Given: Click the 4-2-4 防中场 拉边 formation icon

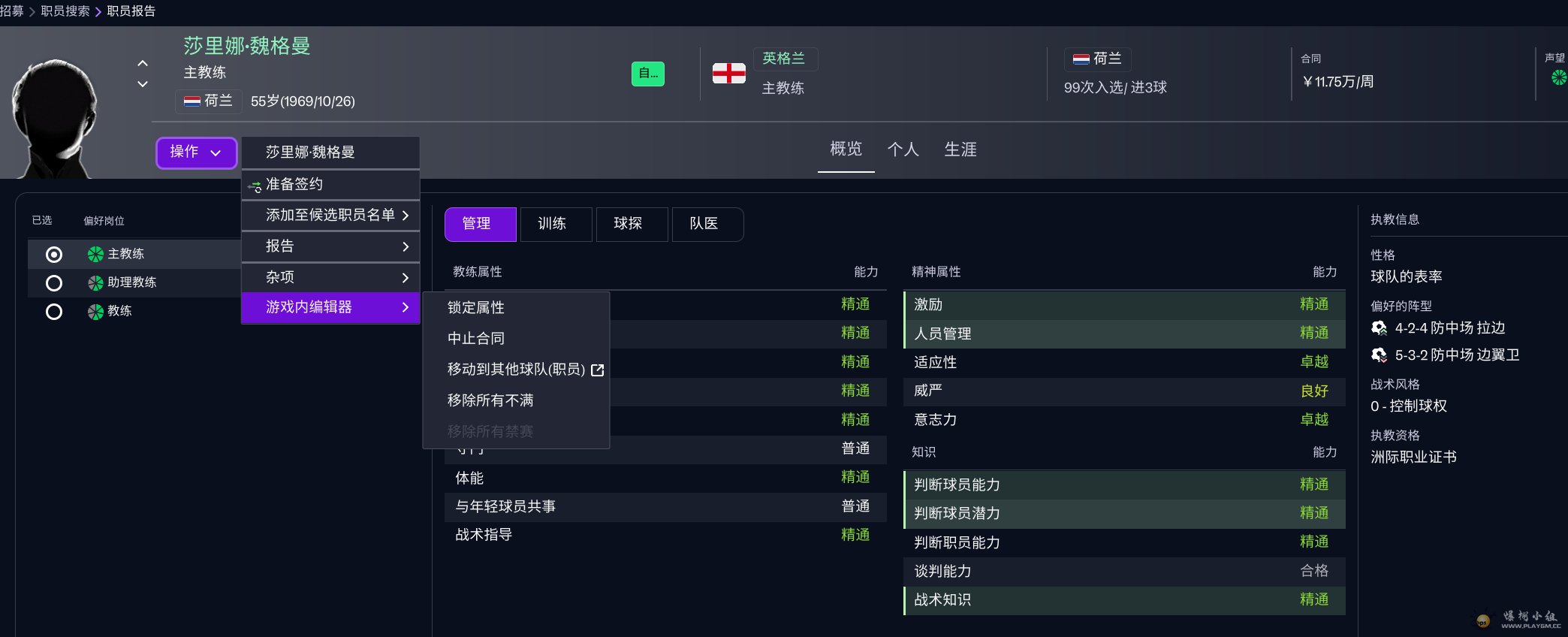Looking at the screenshot, I should coord(1379,328).
